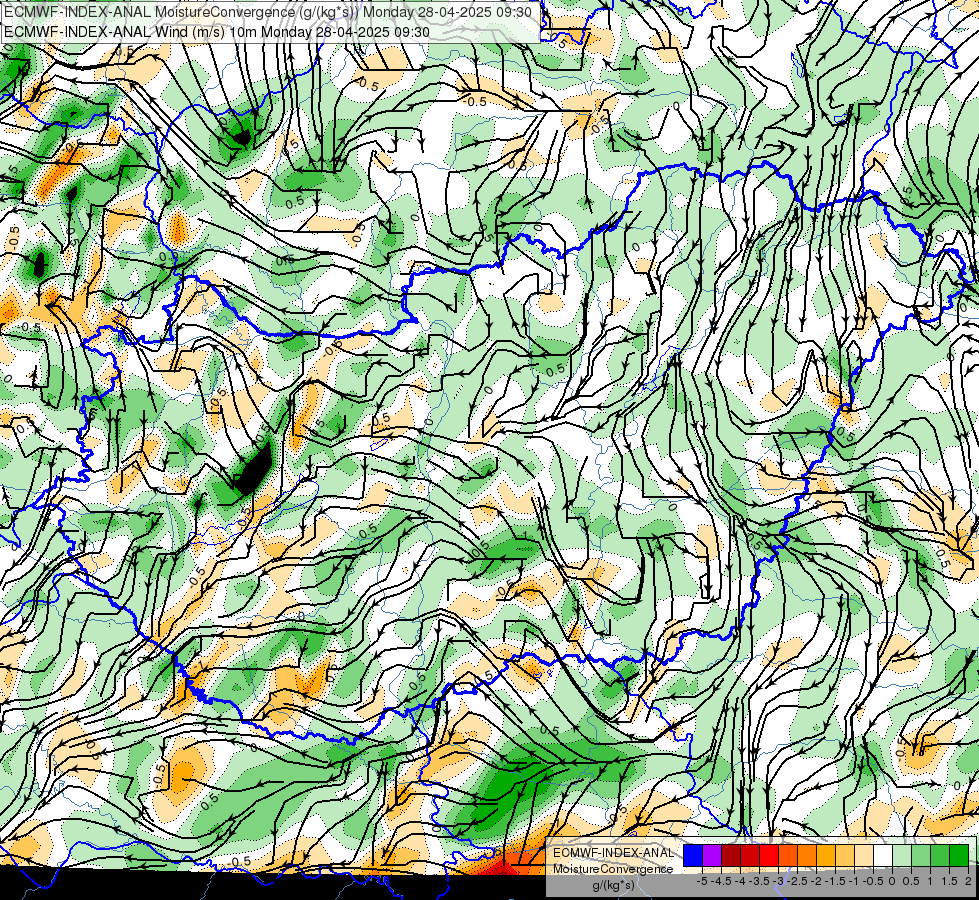The image size is (979, 900).
Task: Pick the legend swatch between -4 and -3.5
Action: 750,855
